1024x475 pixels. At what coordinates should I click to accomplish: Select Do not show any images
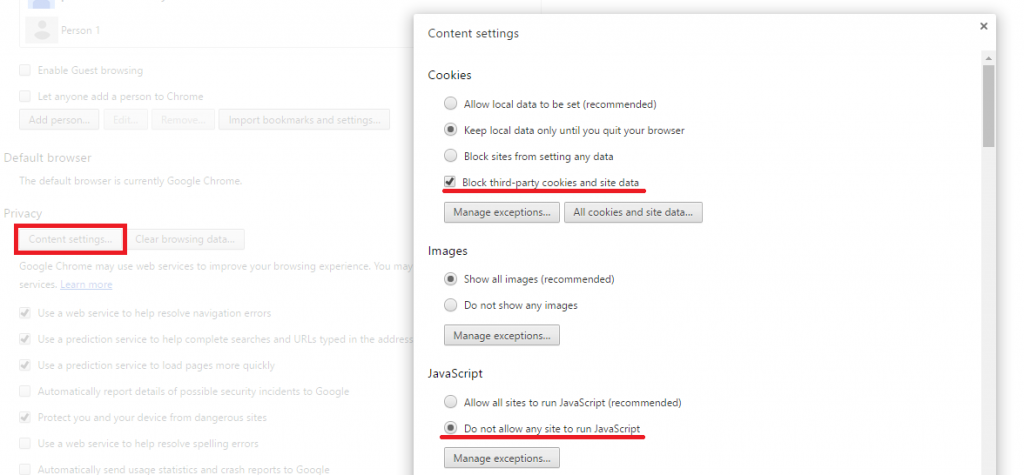[451, 305]
